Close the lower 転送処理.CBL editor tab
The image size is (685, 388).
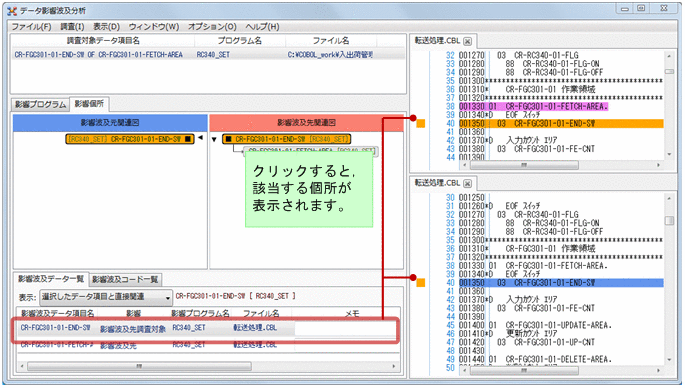[467, 184]
